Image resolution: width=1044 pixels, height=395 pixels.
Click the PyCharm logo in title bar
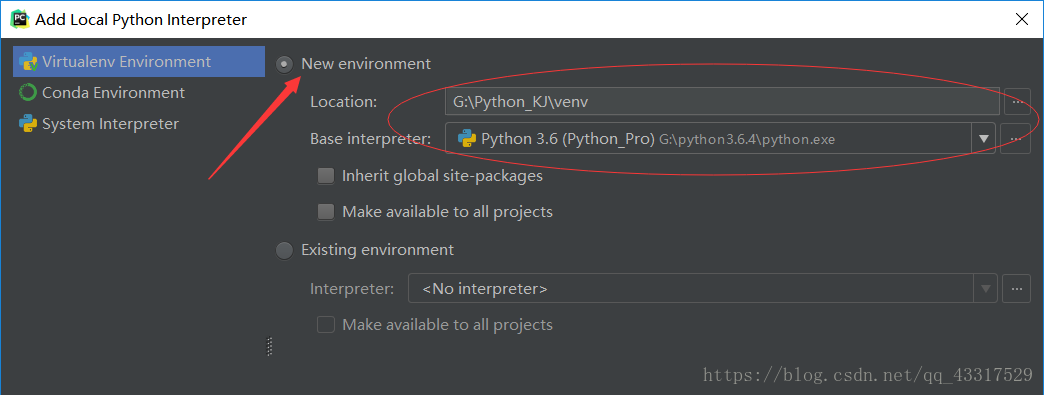click(x=20, y=19)
